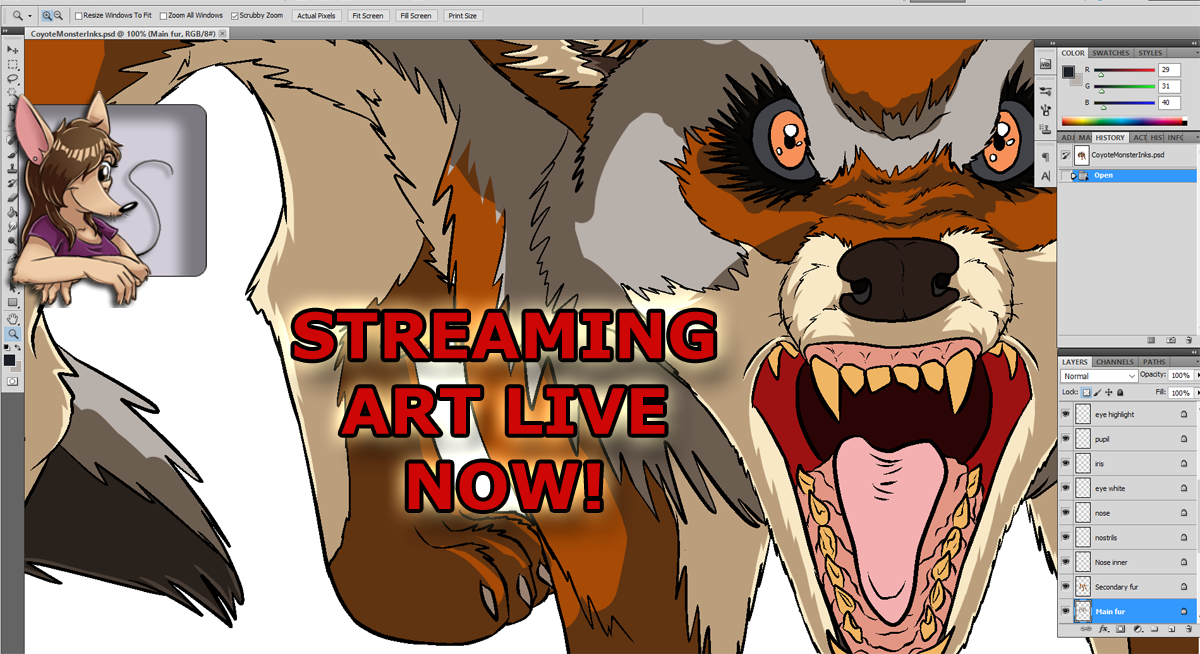Open the Fill slider arrow
The height and width of the screenshot is (654, 1200).
tap(1198, 392)
